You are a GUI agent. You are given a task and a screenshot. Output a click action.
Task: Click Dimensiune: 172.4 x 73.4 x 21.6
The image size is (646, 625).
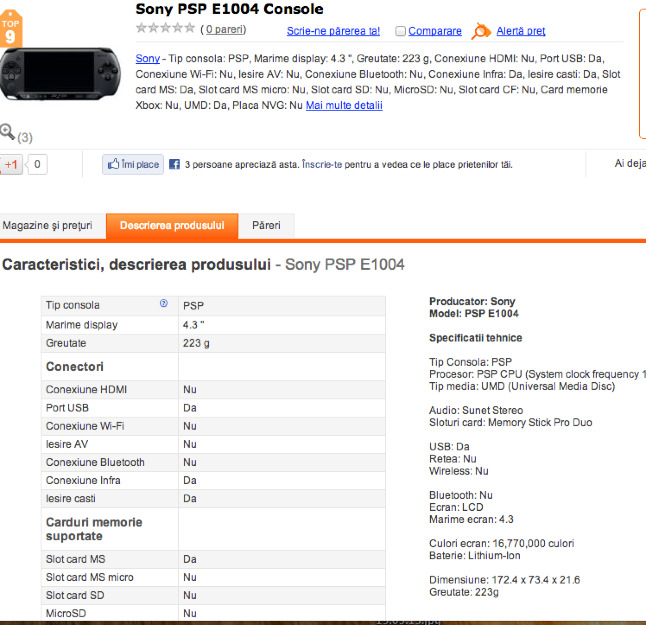(504, 580)
